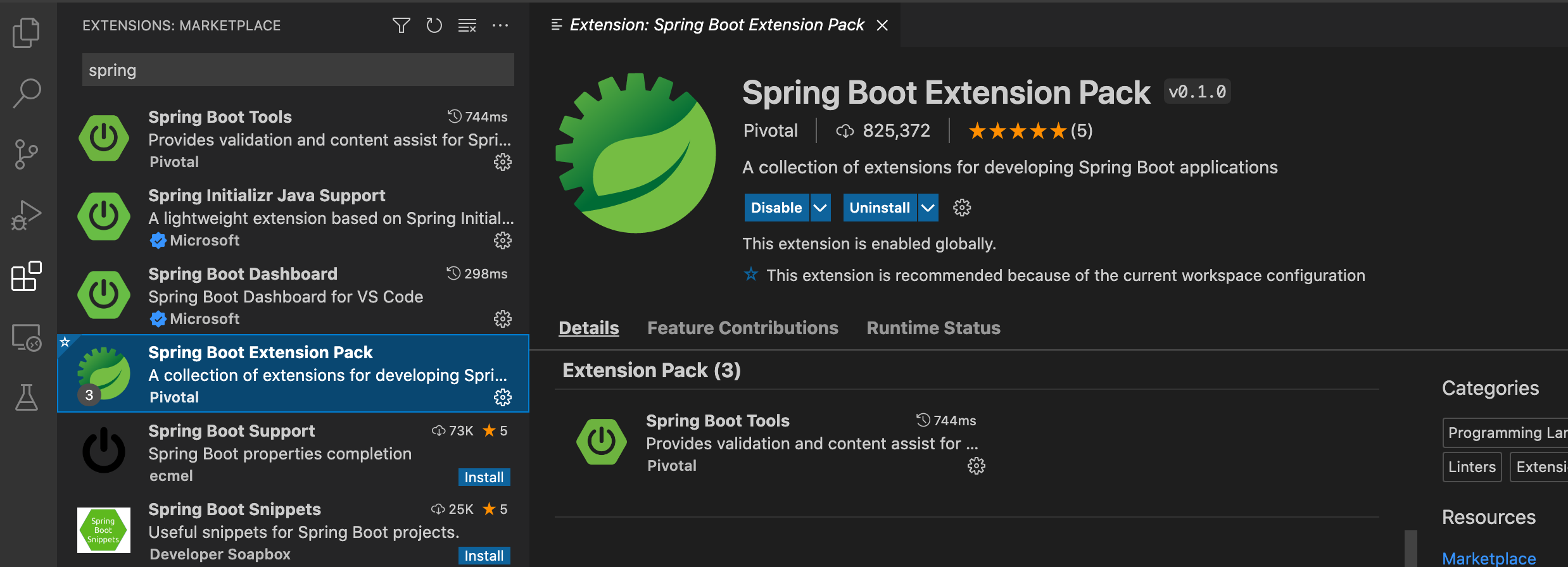Click Spring Boot Snippets extension icon

(x=104, y=530)
